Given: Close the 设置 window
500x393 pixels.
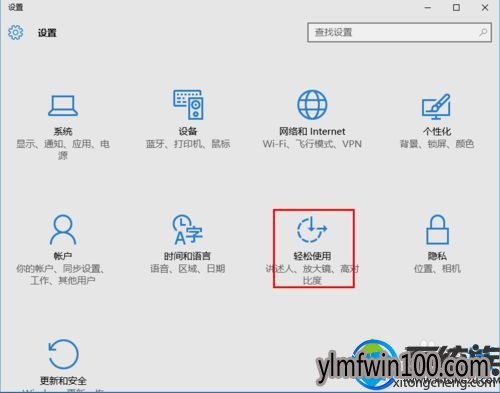Looking at the screenshot, I should (485, 8).
